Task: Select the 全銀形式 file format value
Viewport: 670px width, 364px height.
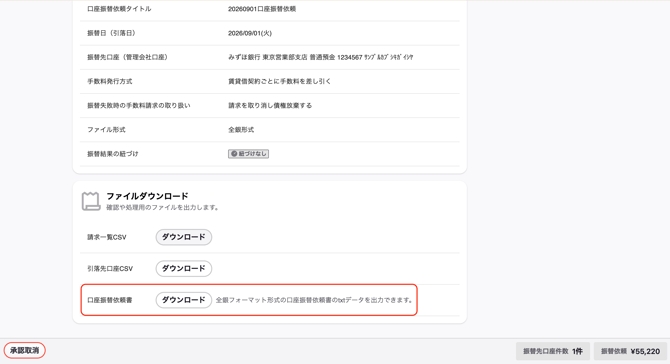Action: (241, 130)
